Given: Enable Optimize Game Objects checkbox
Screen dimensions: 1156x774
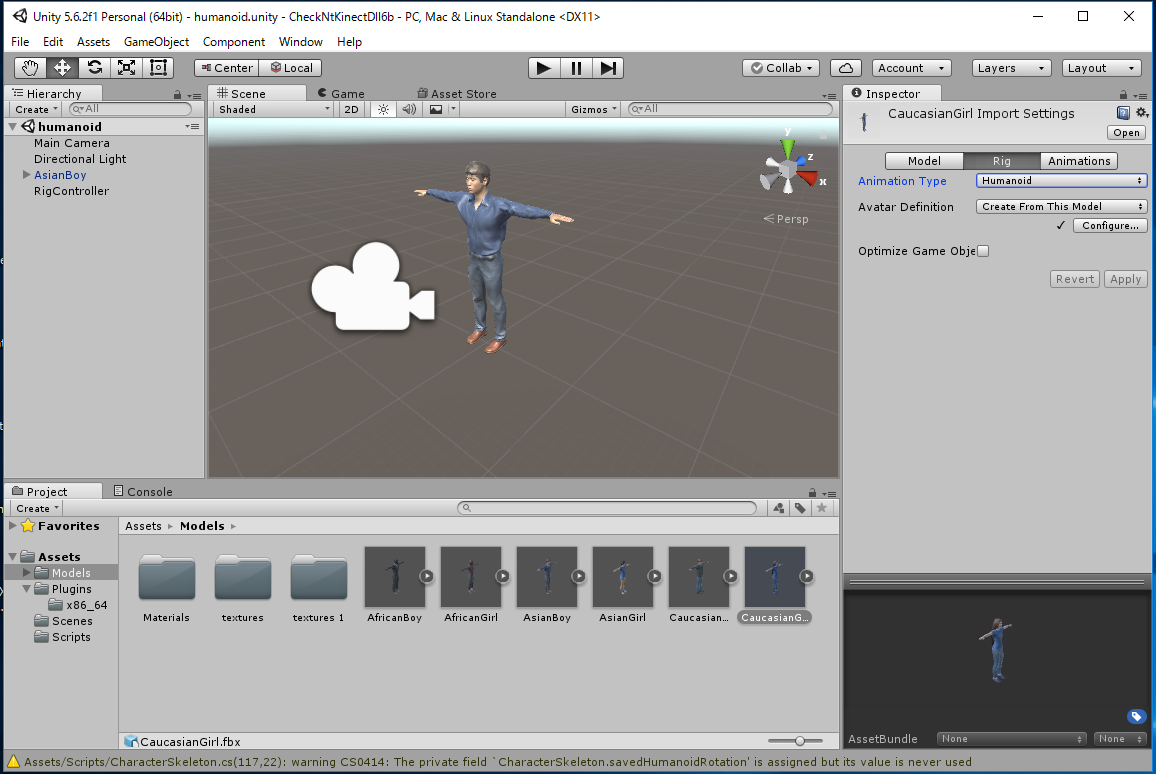Looking at the screenshot, I should pos(982,251).
